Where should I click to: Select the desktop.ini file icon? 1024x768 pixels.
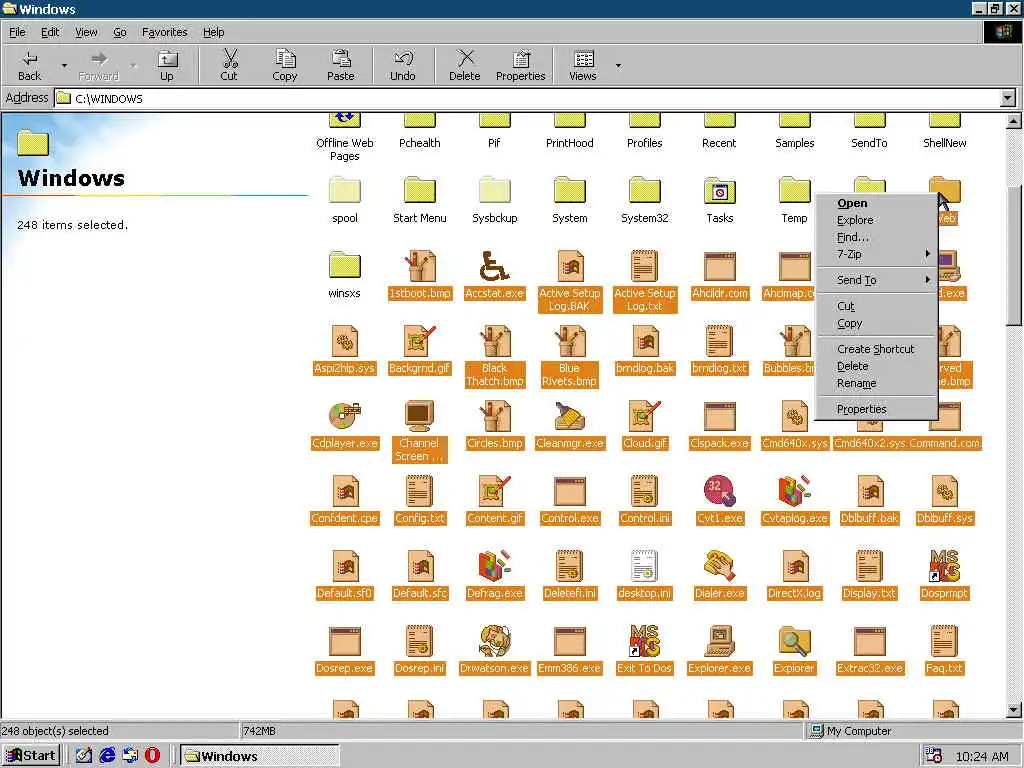point(645,566)
